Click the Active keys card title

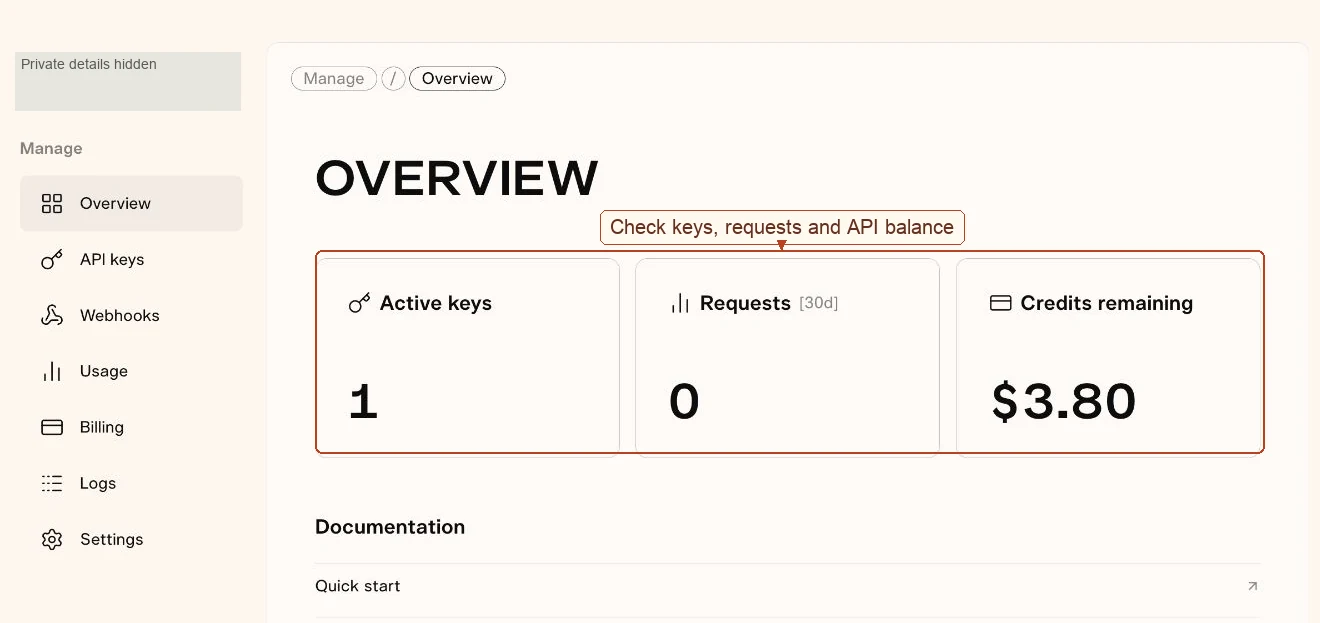(436, 303)
